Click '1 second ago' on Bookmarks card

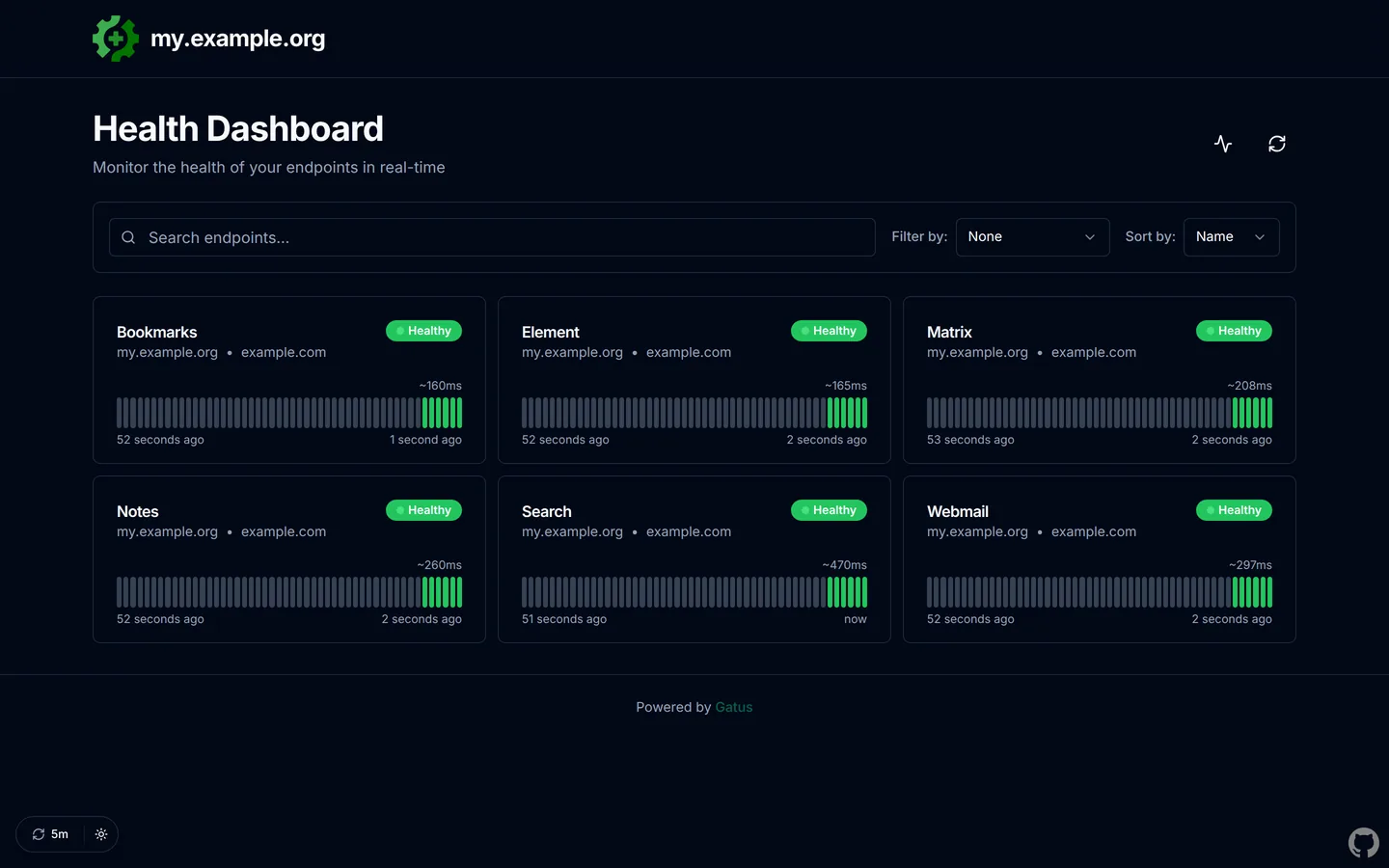point(426,440)
